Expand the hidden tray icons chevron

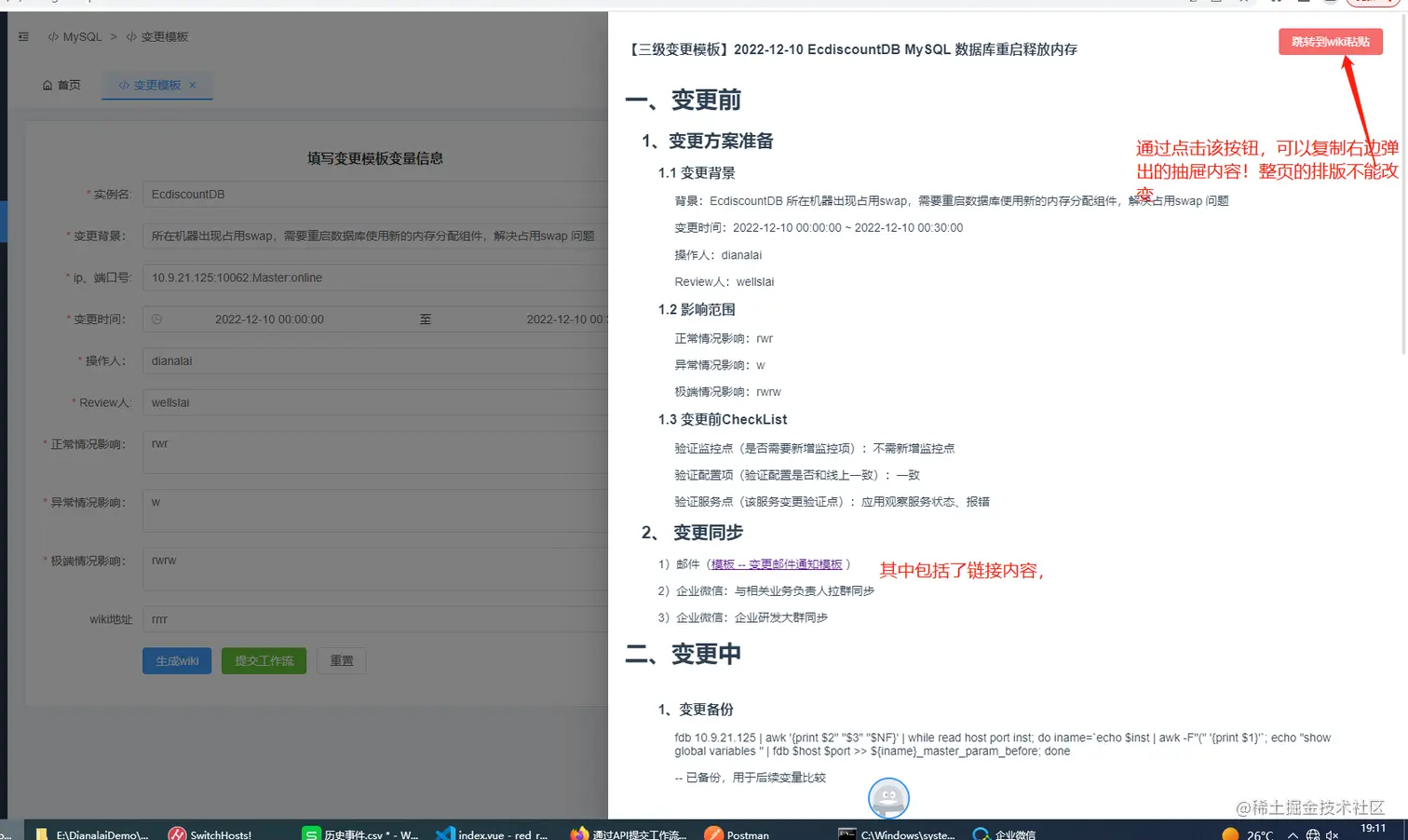1293,833
